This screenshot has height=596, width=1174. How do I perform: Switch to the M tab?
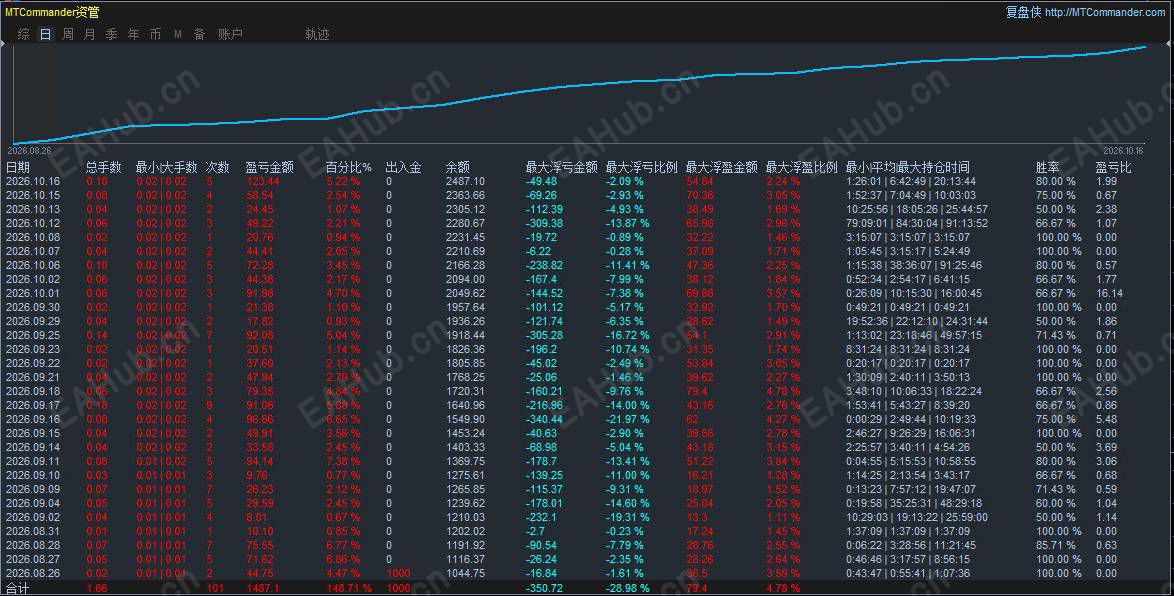click(x=177, y=34)
